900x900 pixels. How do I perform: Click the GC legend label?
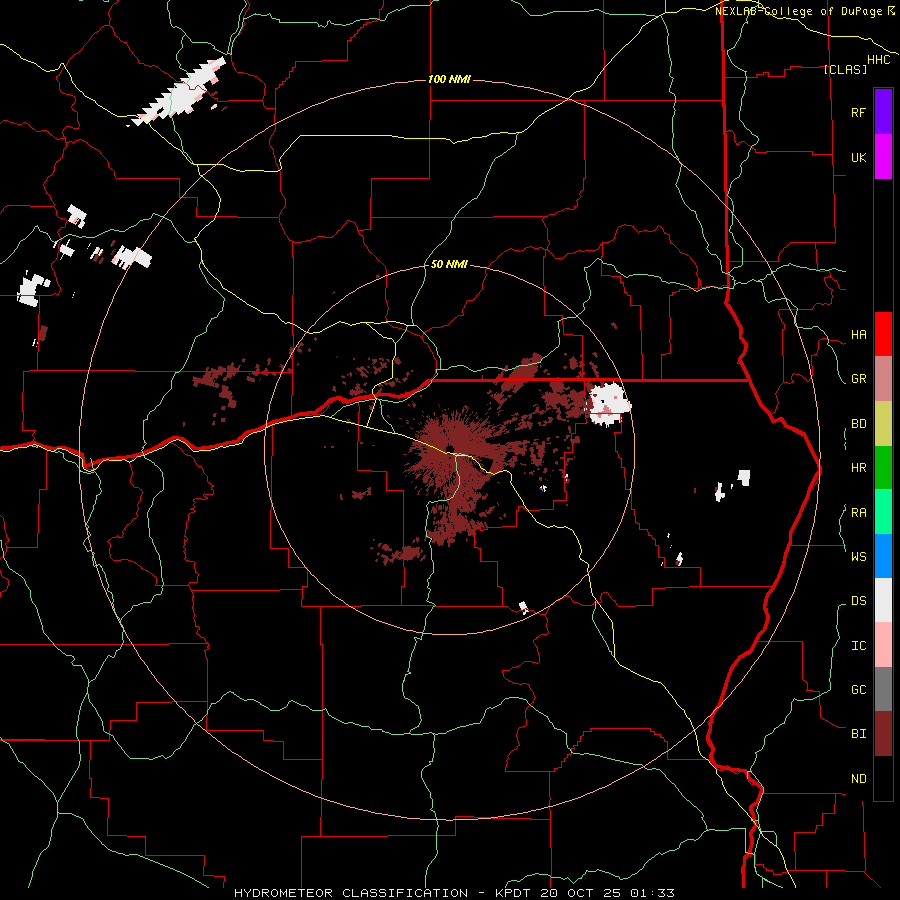858,689
